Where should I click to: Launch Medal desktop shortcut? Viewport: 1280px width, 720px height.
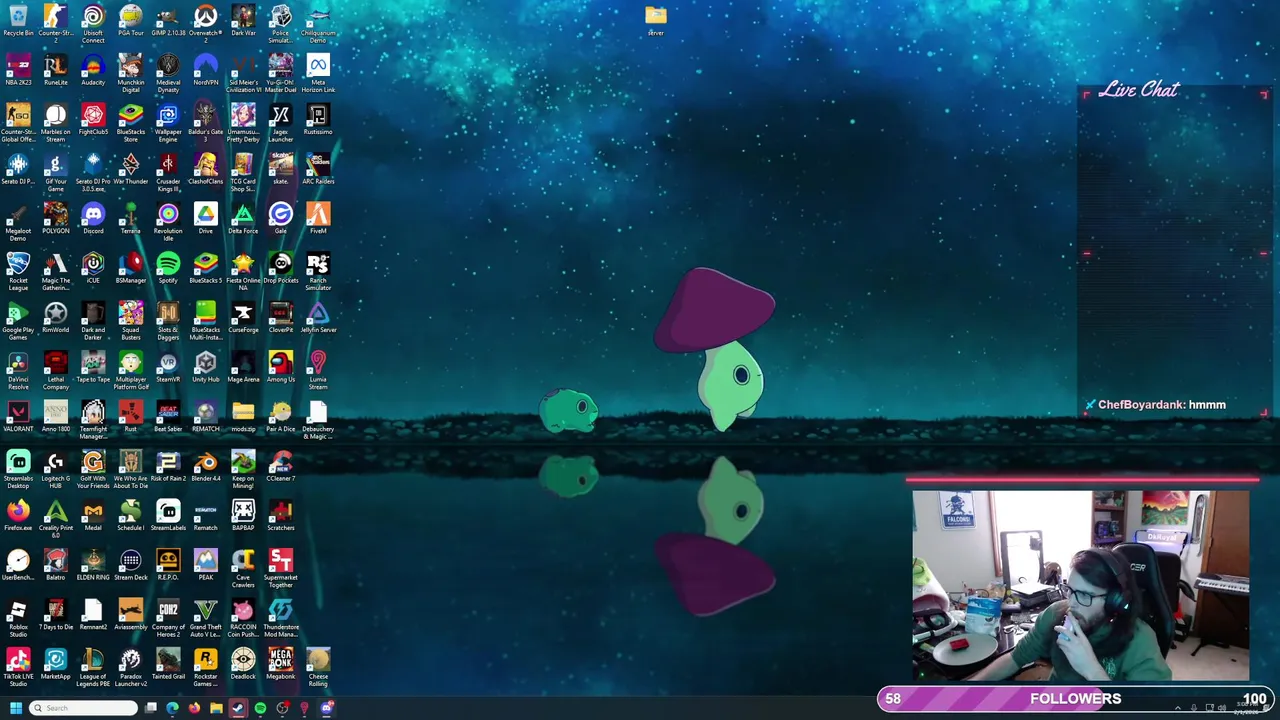point(93,516)
